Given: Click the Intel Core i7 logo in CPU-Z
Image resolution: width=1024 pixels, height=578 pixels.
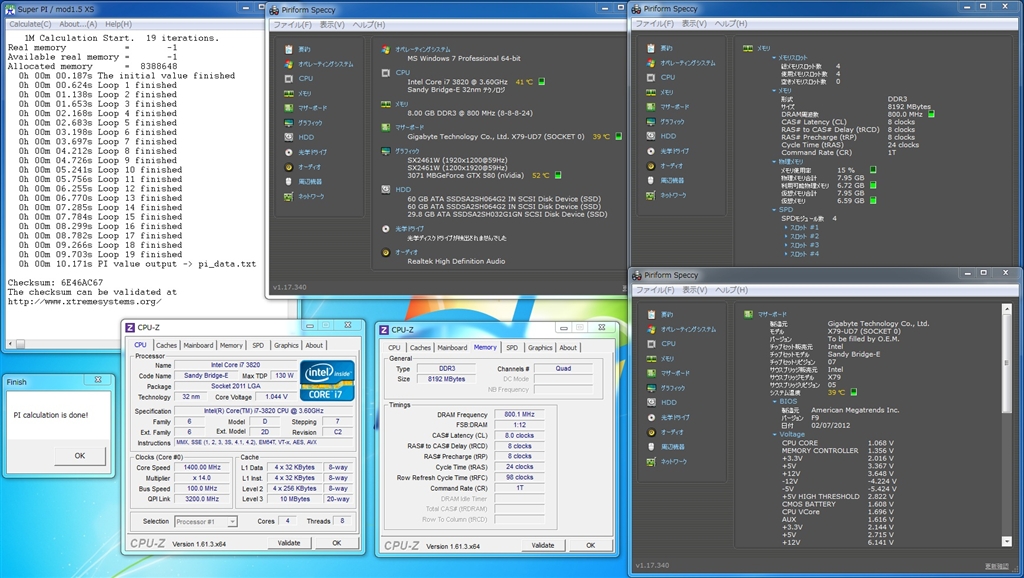Looking at the screenshot, I should [x=326, y=379].
